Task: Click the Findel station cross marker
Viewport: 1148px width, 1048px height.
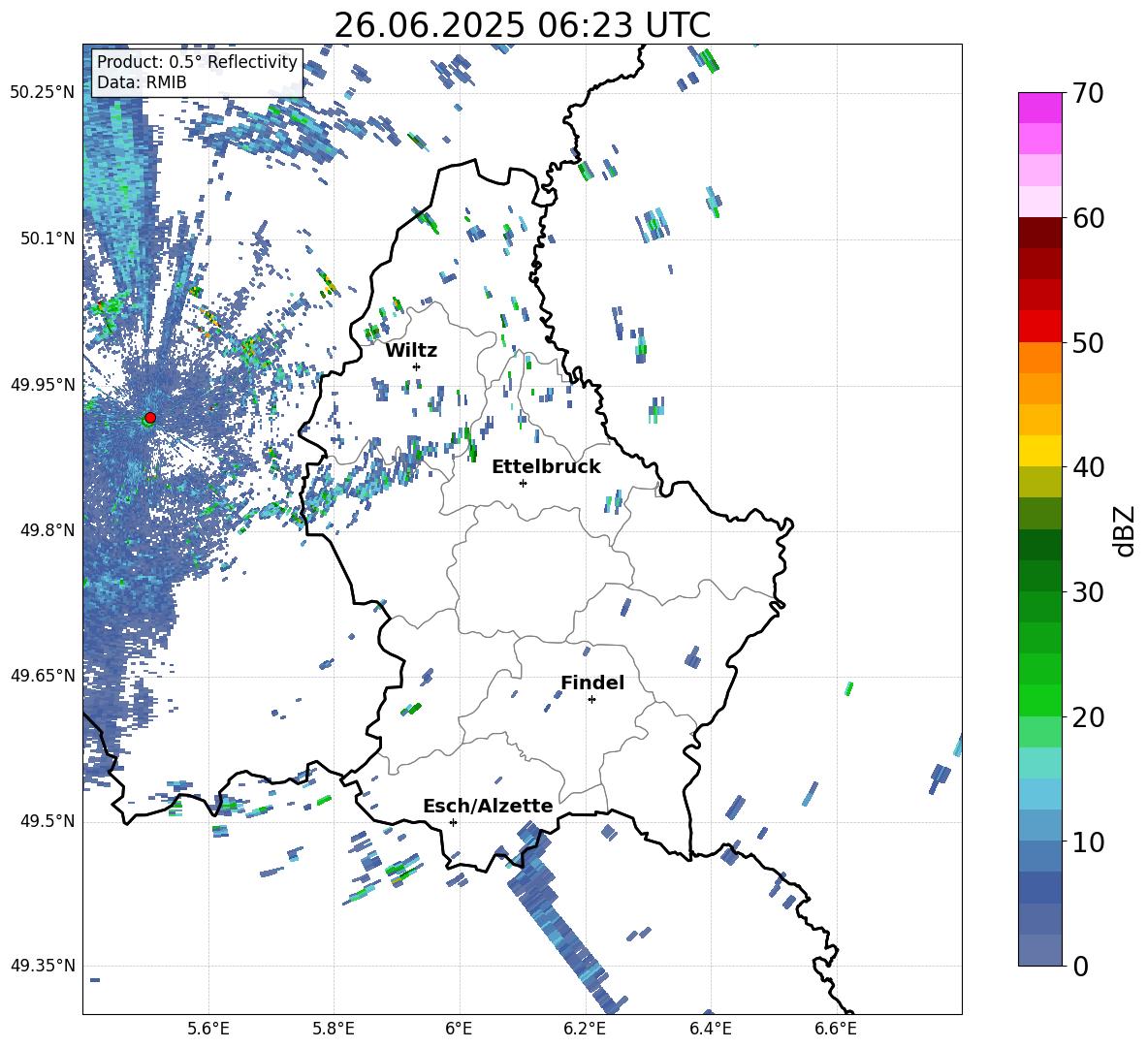Action: [x=591, y=700]
